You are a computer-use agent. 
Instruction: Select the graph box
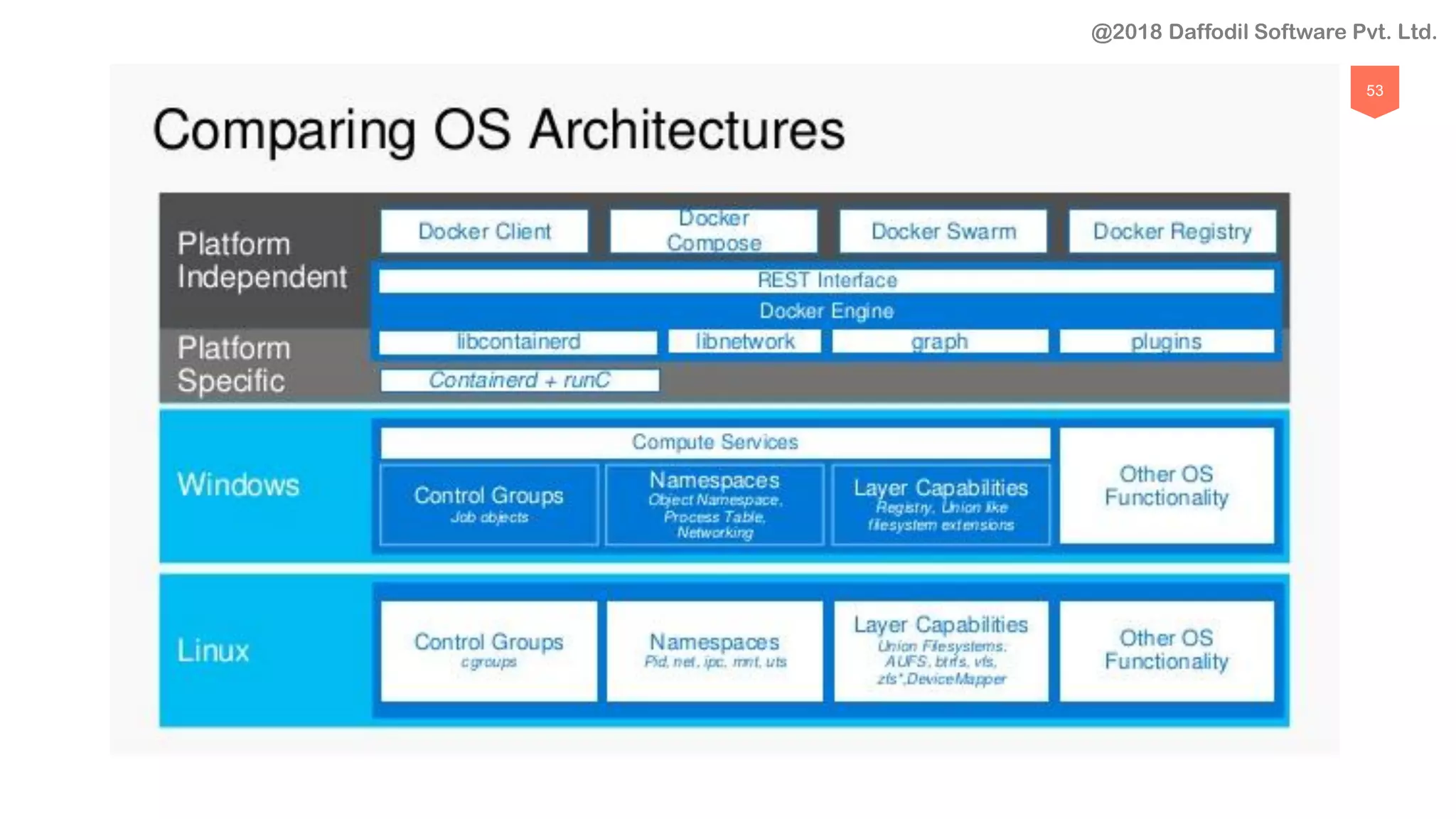tap(939, 342)
